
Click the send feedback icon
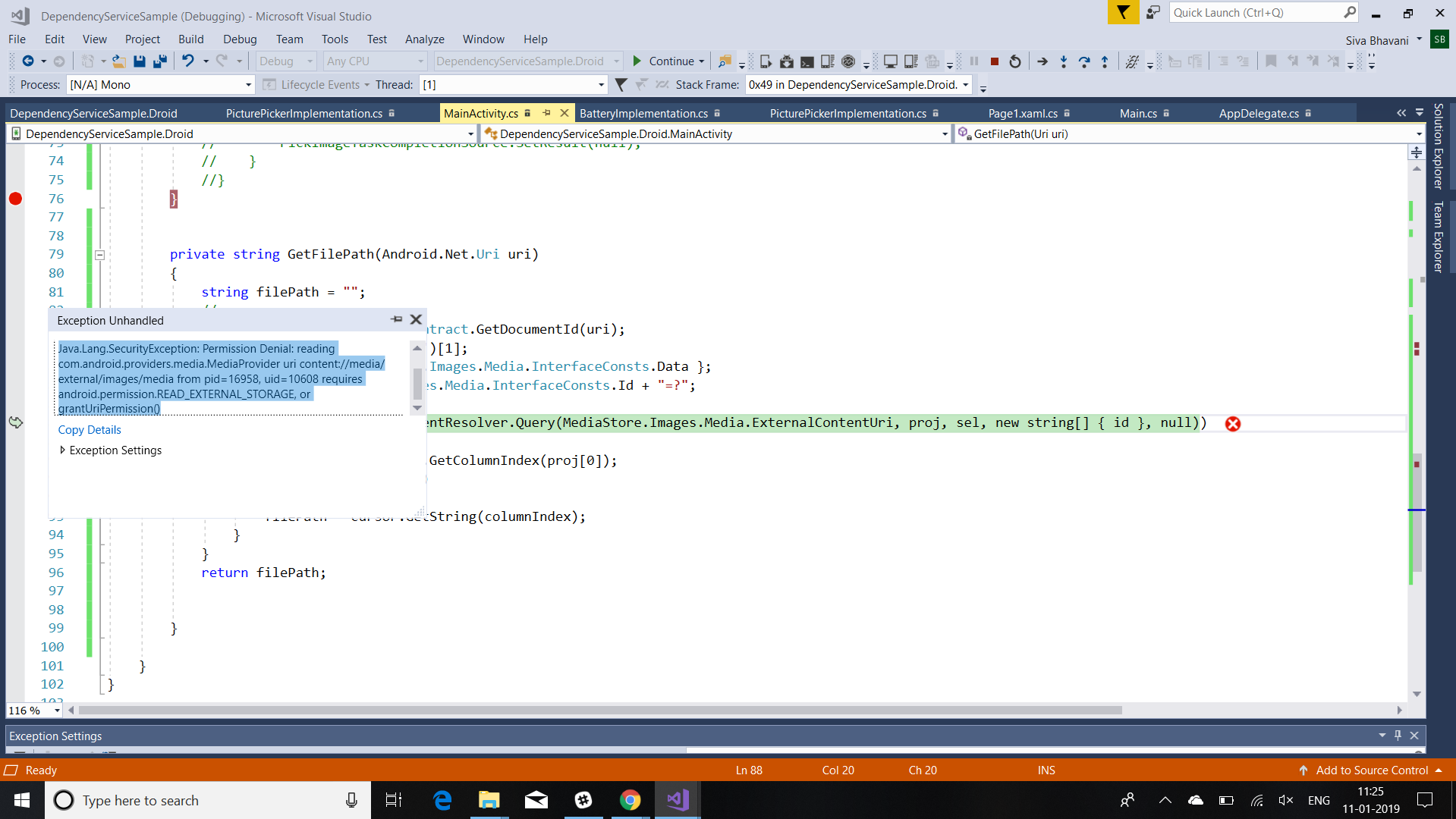point(1153,12)
